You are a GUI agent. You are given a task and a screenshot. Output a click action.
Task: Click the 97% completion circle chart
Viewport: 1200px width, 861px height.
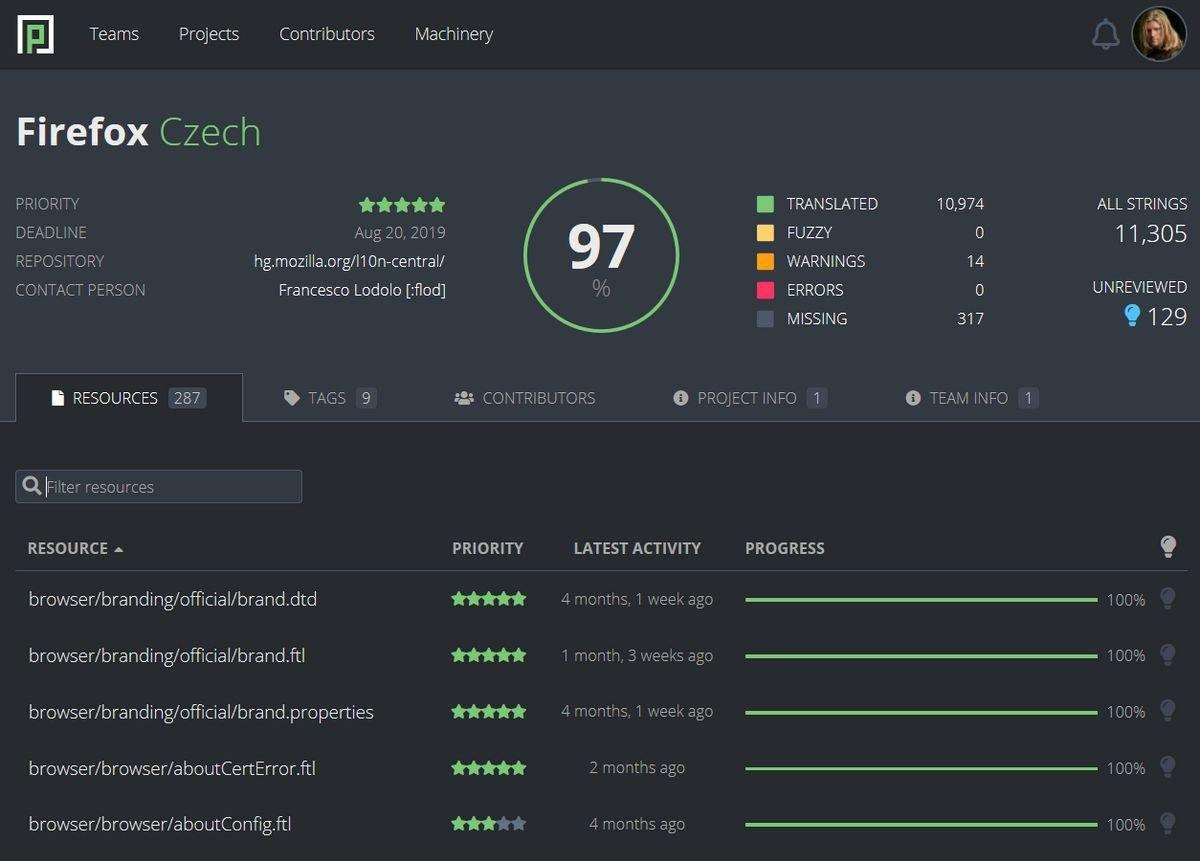point(601,256)
